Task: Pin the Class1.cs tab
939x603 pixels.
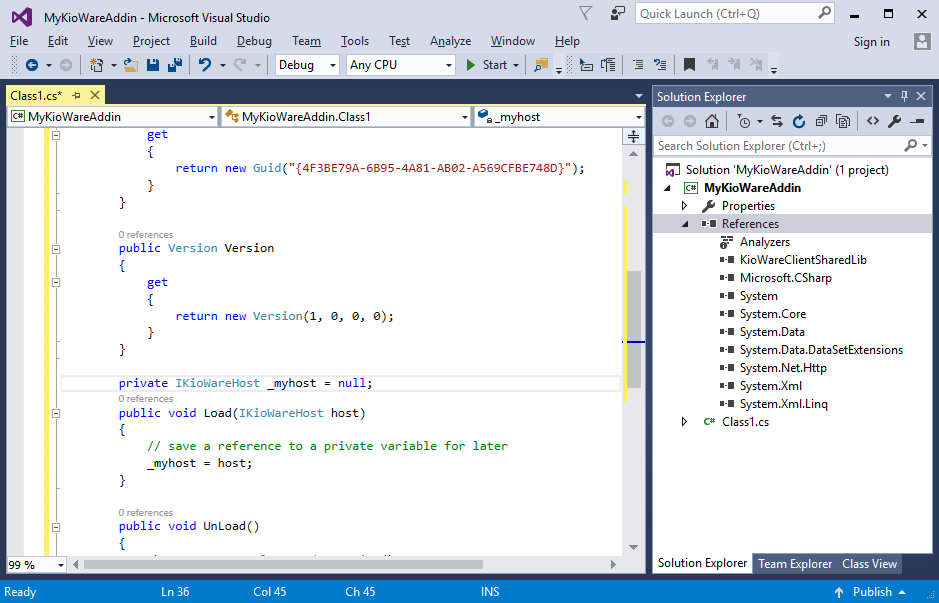Action: 77,96
